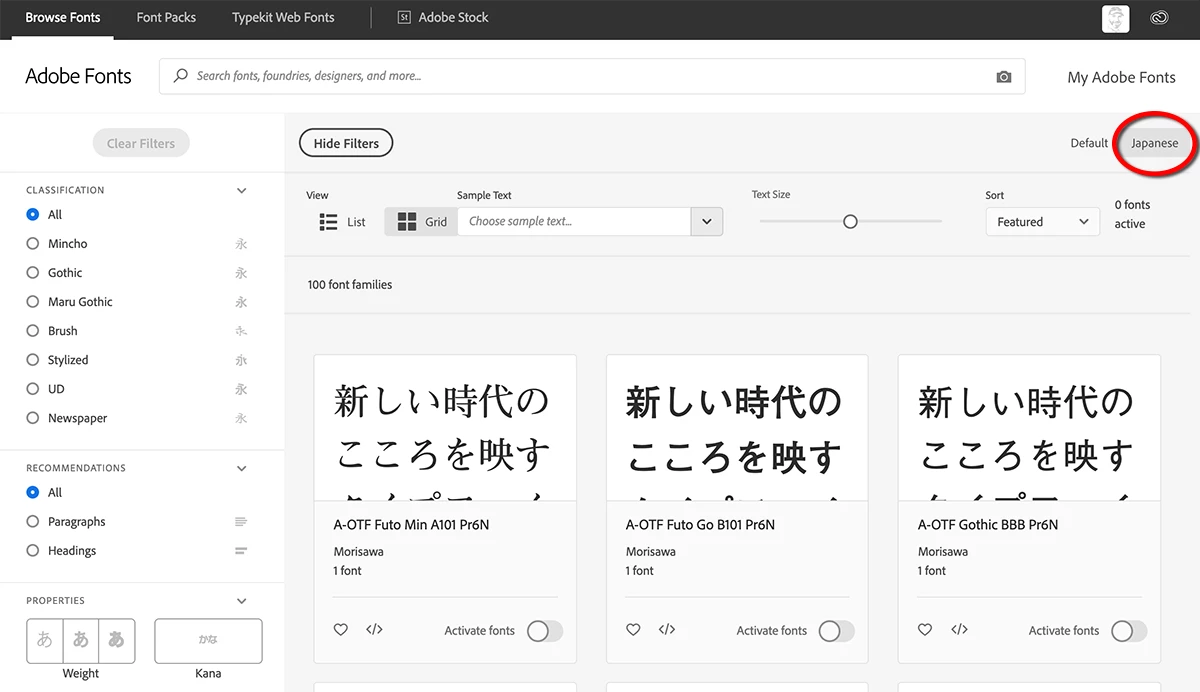The height and width of the screenshot is (692, 1200).
Task: Switch to Japanese language mode
Action: [x=1154, y=143]
